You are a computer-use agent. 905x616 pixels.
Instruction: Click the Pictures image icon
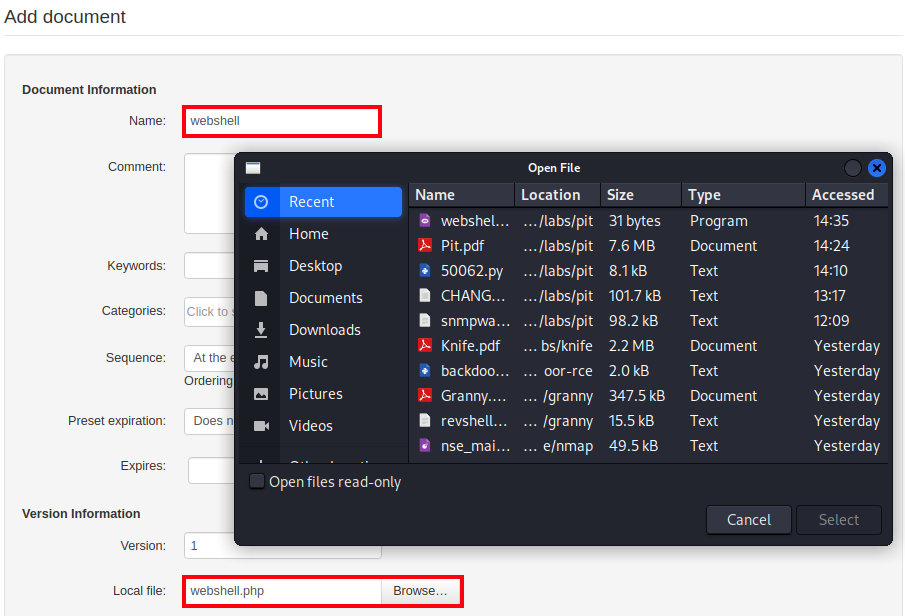coord(261,394)
